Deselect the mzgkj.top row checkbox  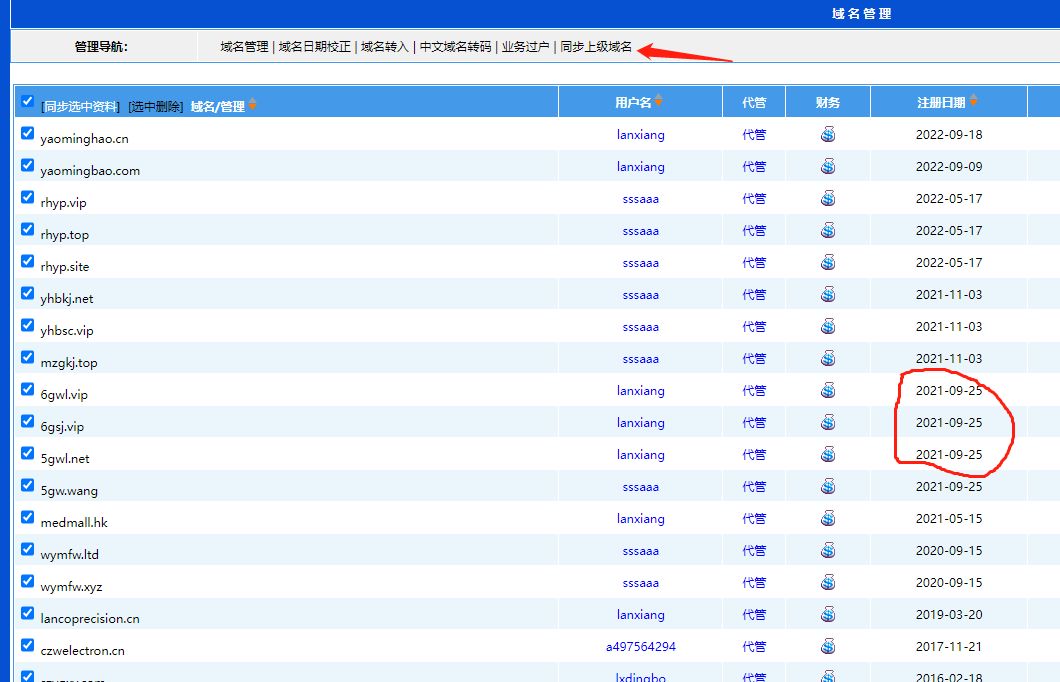pos(28,358)
